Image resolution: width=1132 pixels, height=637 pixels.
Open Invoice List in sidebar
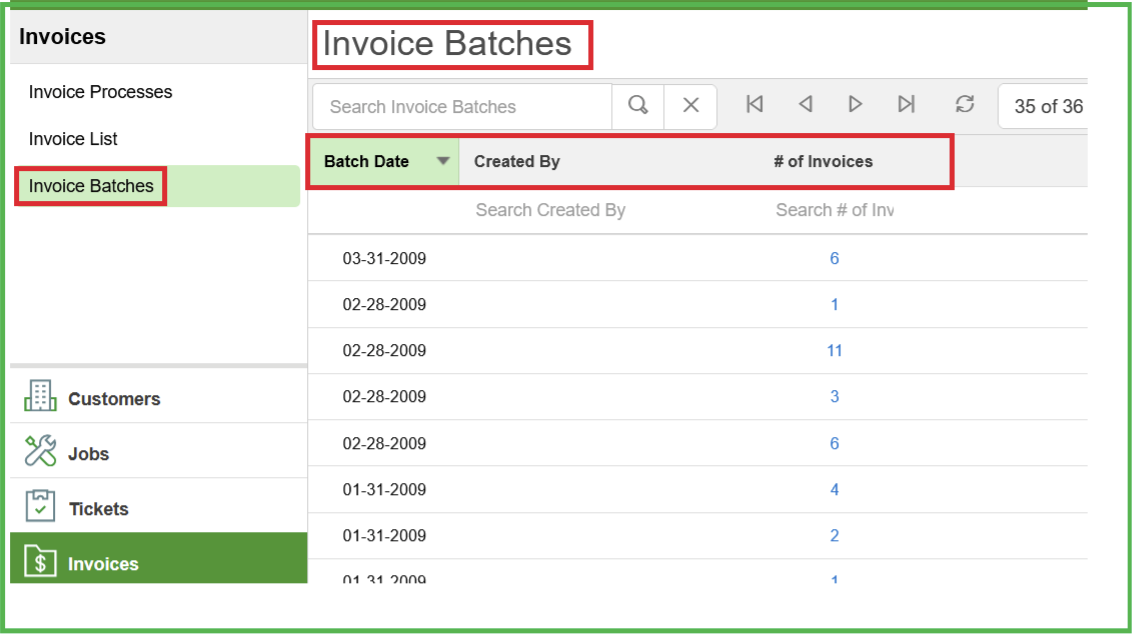73,139
